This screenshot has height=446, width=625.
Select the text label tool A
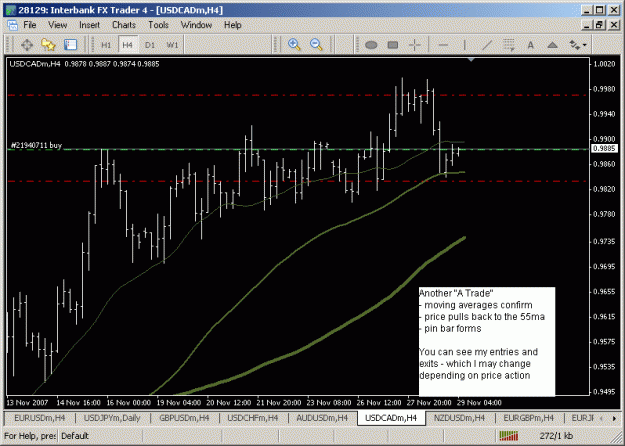tap(531, 45)
